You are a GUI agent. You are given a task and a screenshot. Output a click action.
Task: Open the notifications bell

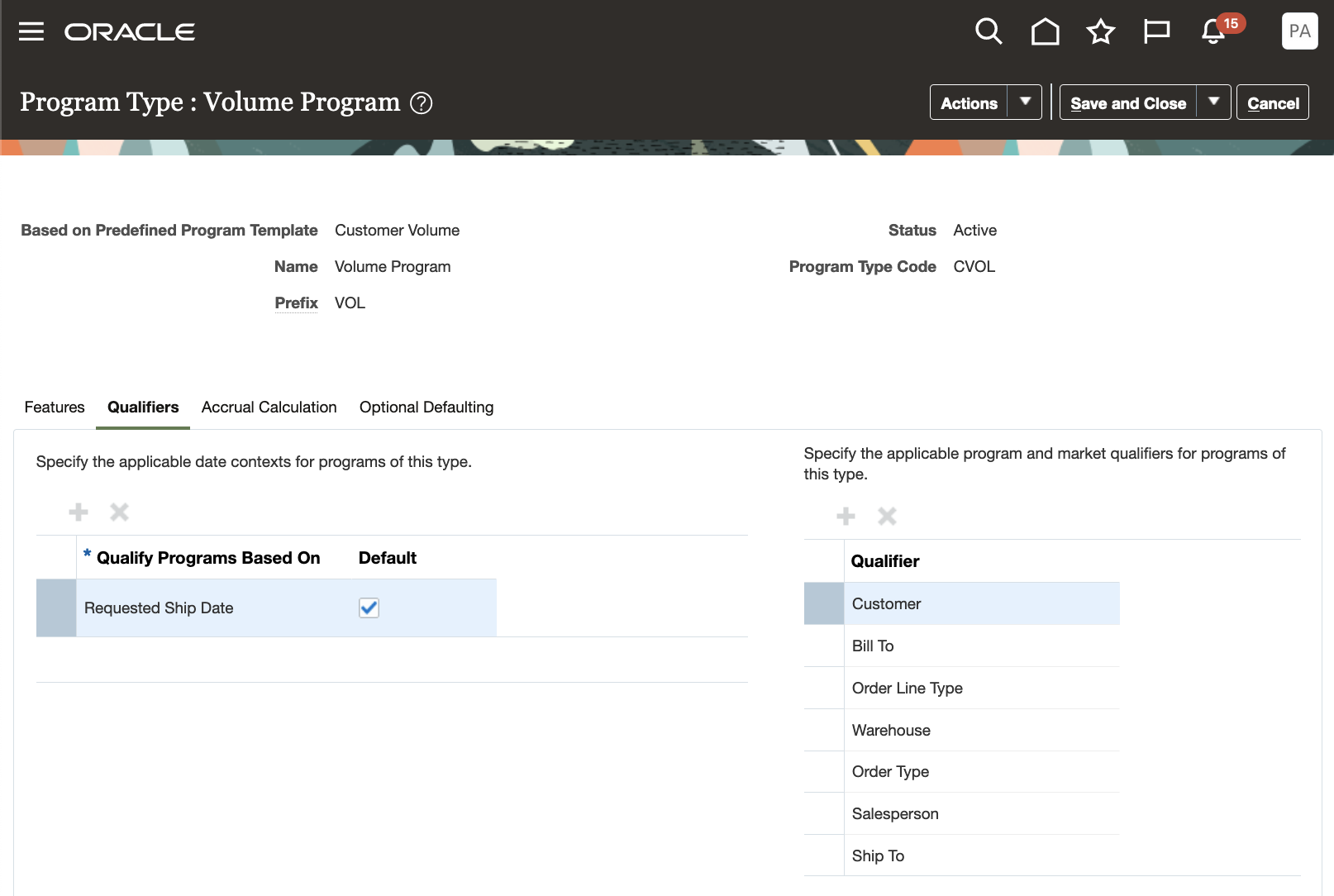click(1213, 31)
